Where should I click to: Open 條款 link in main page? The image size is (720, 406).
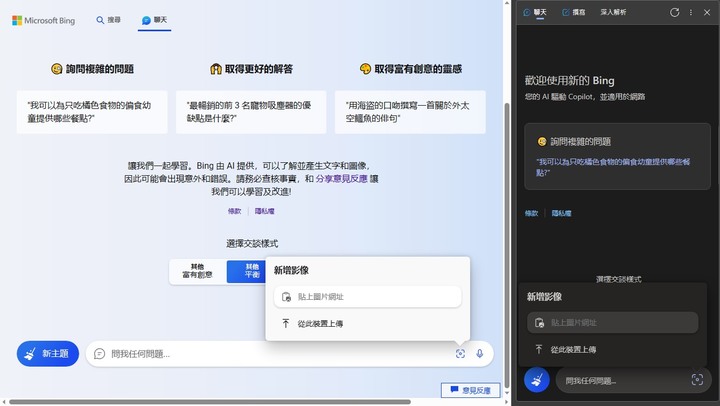coord(234,211)
